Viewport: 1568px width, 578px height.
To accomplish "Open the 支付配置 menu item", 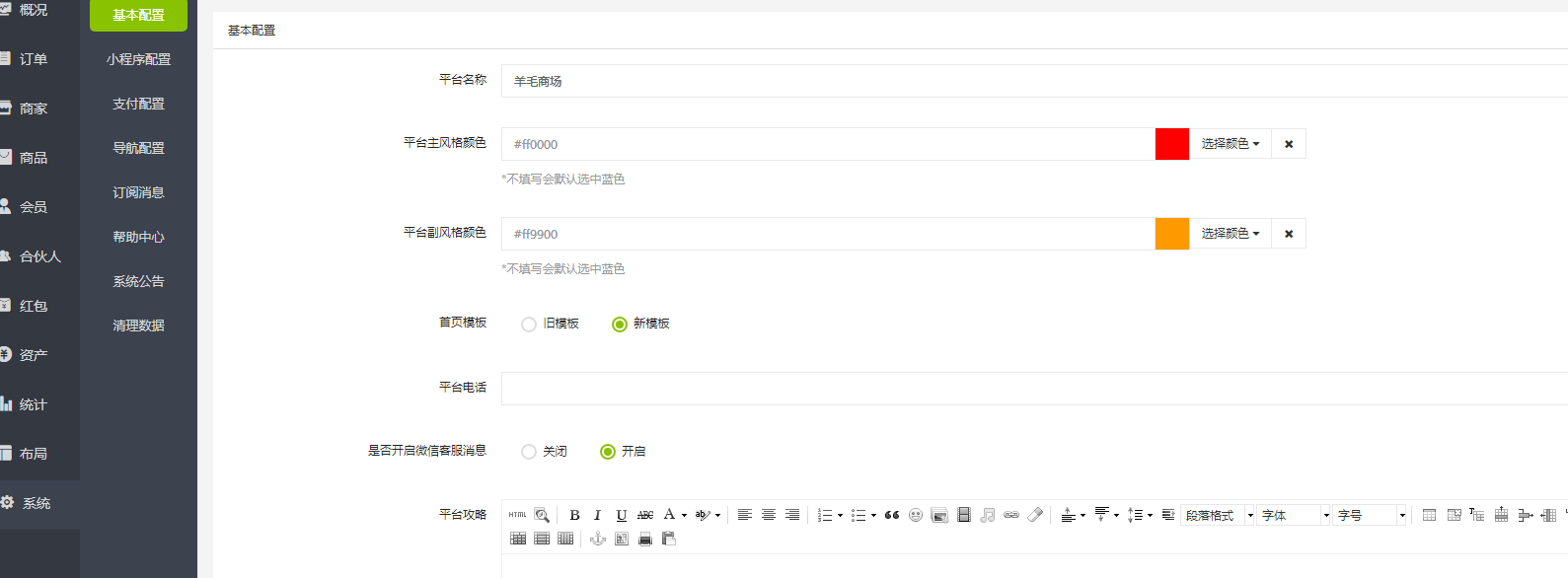I will click(138, 104).
